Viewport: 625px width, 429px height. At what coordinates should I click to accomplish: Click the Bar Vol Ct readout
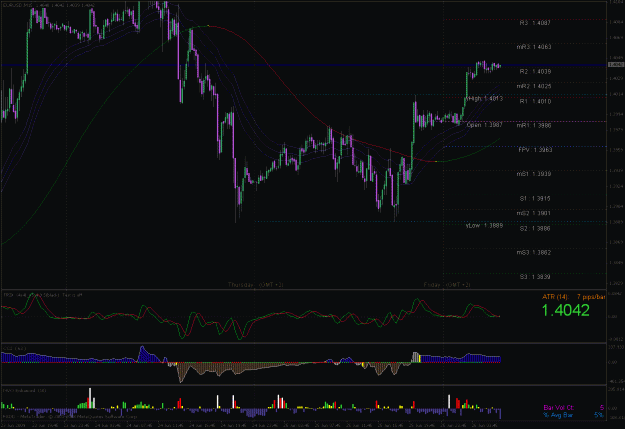point(574,408)
